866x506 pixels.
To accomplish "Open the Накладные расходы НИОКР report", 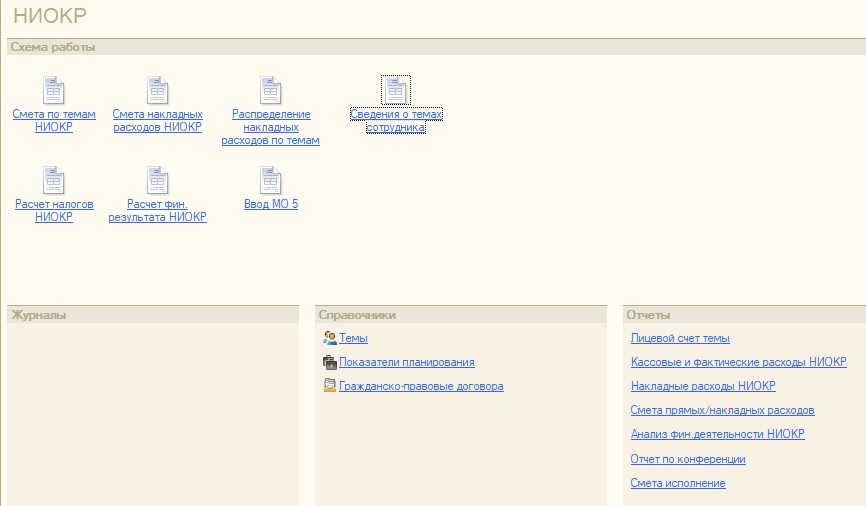I will [x=703, y=387].
